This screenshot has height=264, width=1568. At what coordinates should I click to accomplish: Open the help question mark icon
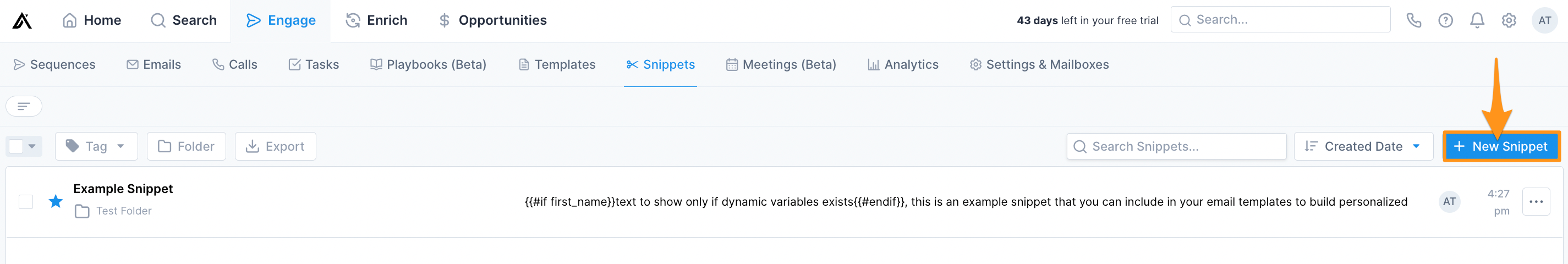[1445, 21]
